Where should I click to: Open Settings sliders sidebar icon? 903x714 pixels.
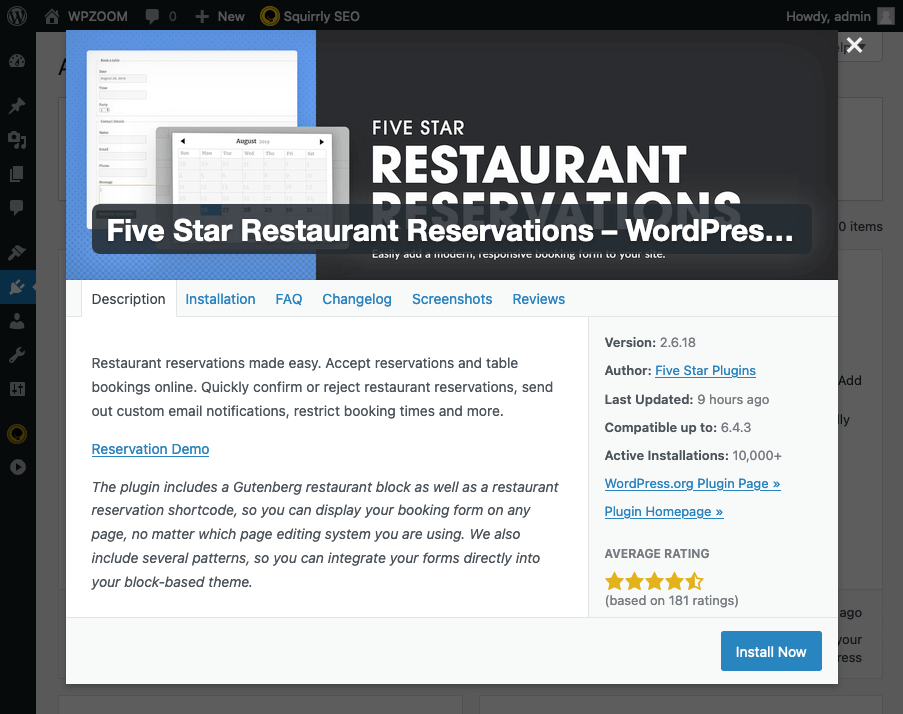tap(17, 389)
